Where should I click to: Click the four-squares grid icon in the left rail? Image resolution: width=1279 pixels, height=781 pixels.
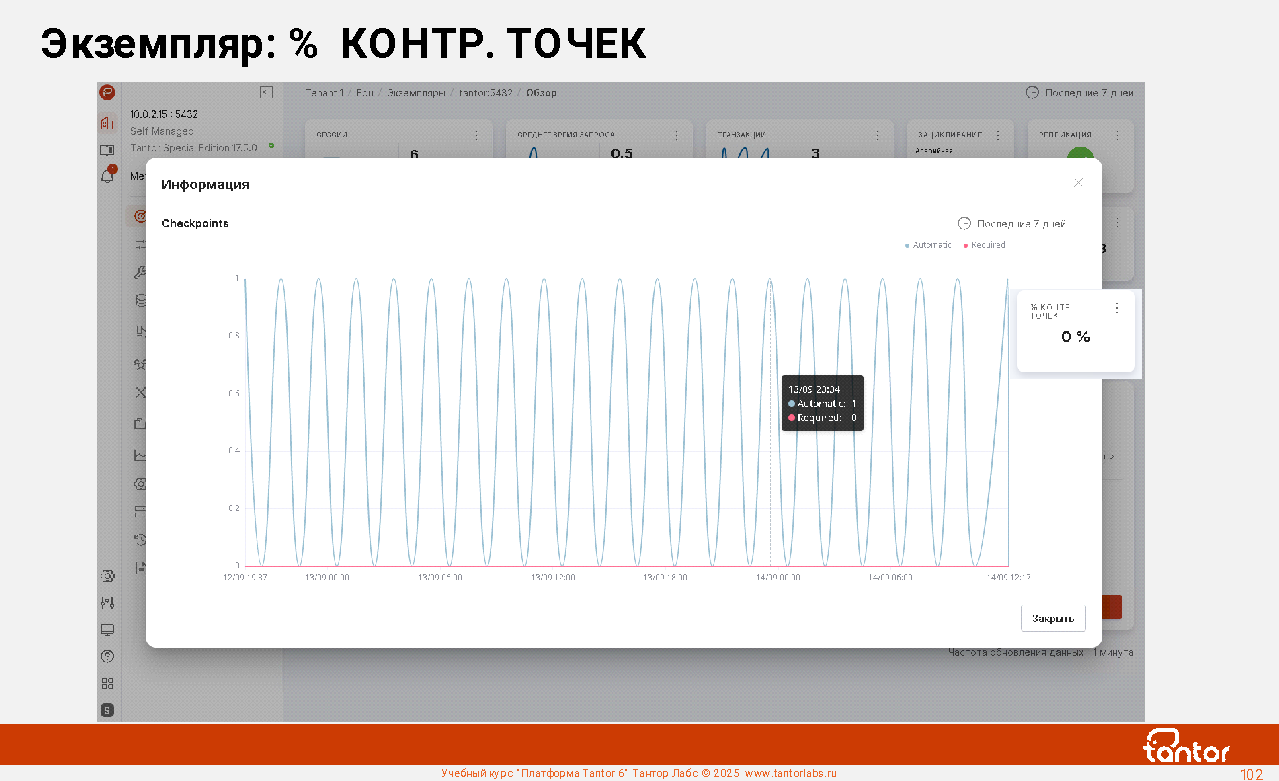coord(107,684)
